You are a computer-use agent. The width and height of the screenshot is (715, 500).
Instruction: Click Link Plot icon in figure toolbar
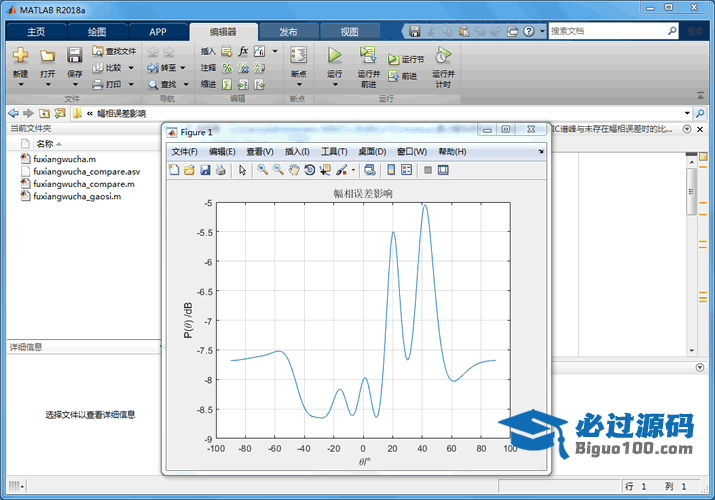tap(370, 170)
